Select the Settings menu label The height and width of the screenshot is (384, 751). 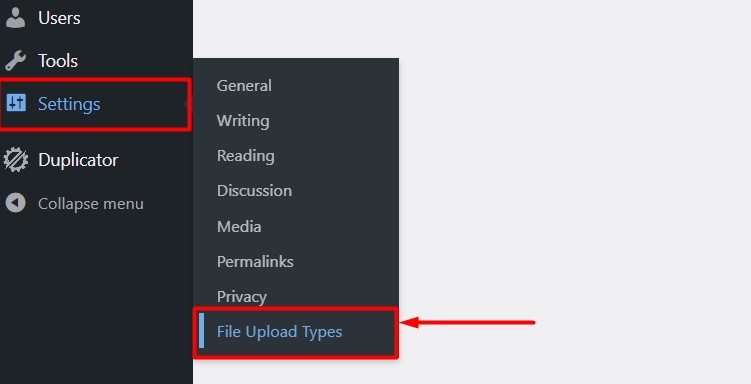[x=69, y=104]
